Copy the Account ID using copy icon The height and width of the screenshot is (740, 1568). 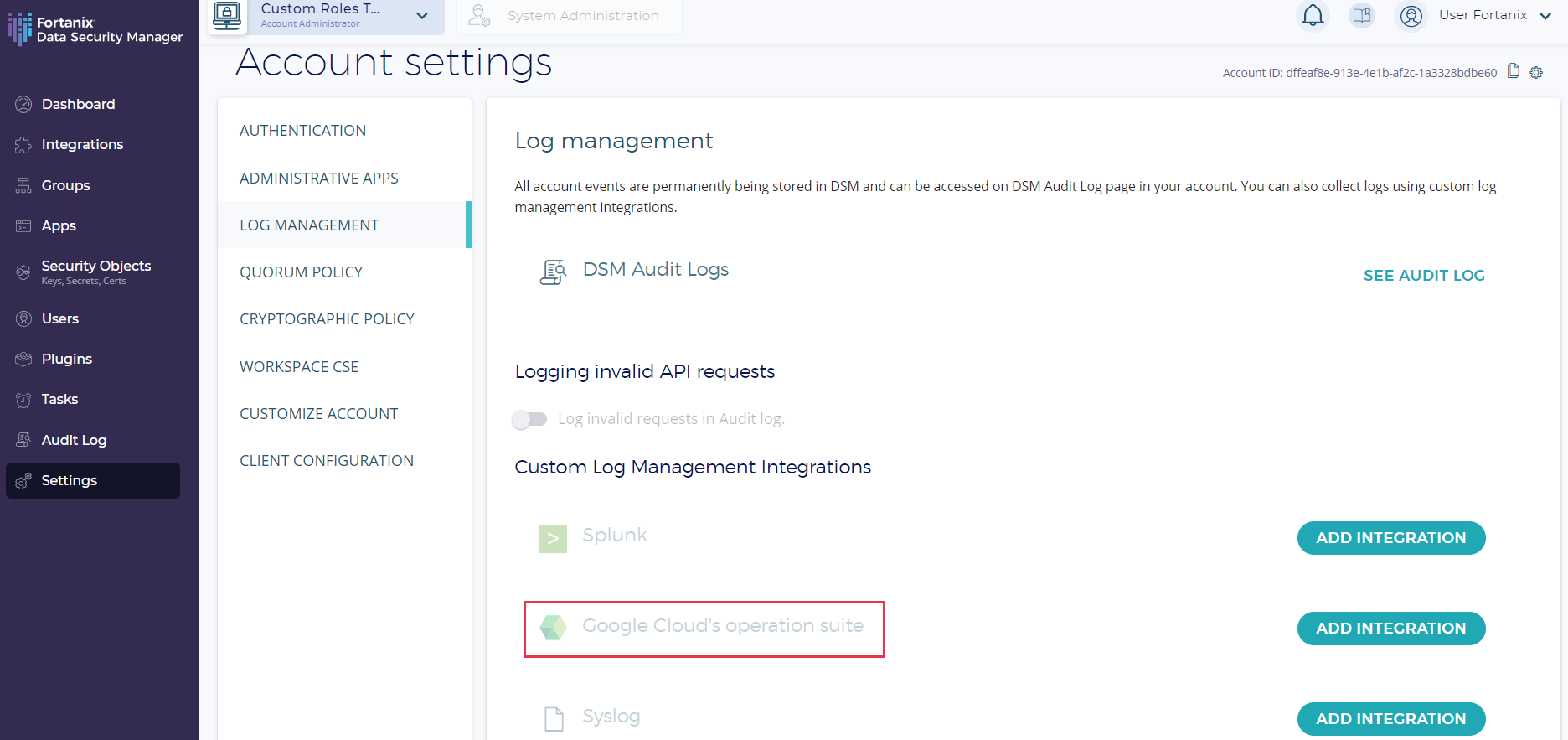coord(1514,71)
